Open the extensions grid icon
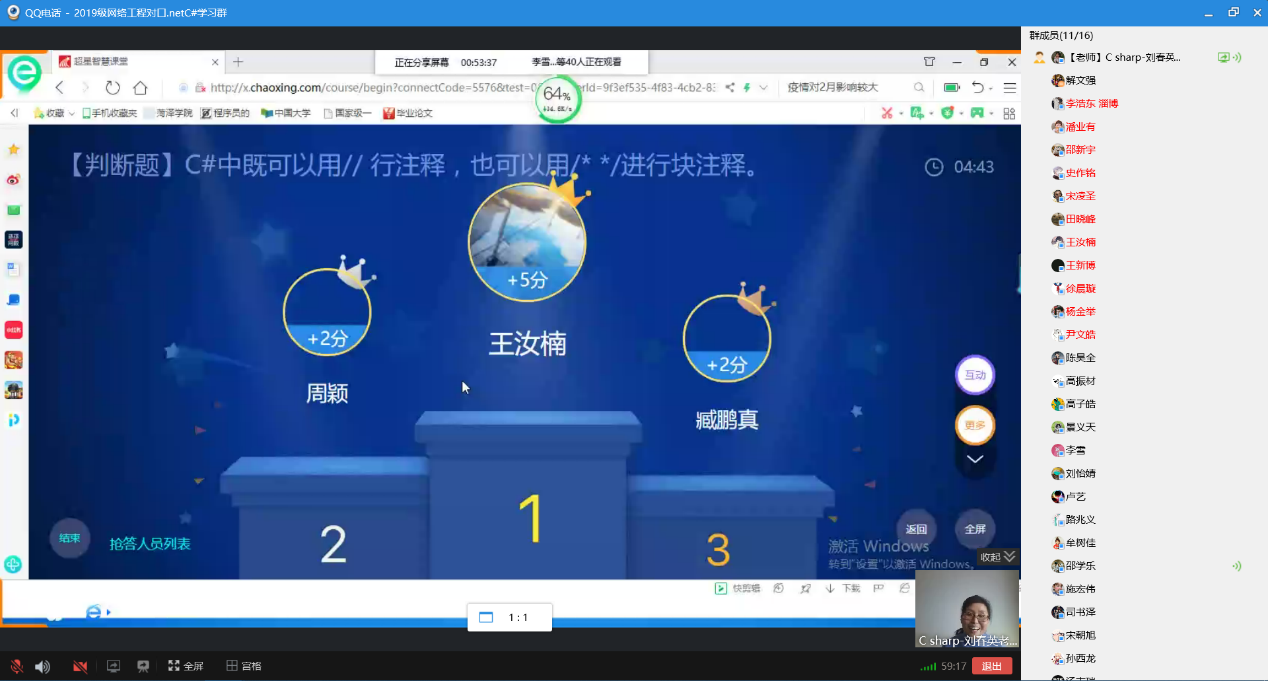Screen dimensions: 1268x681 coord(1009,113)
